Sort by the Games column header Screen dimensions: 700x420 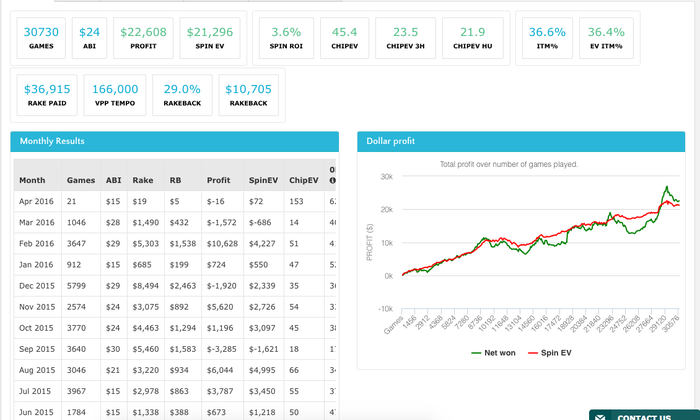[x=81, y=175]
